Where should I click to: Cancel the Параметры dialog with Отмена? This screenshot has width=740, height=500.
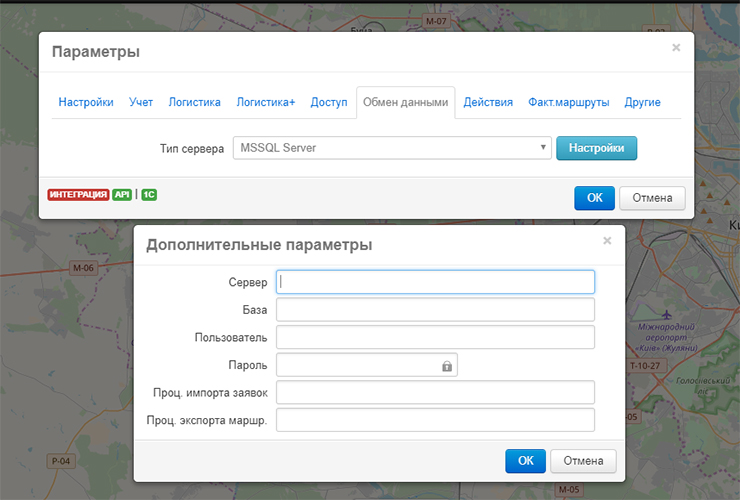pyautogui.click(x=652, y=198)
